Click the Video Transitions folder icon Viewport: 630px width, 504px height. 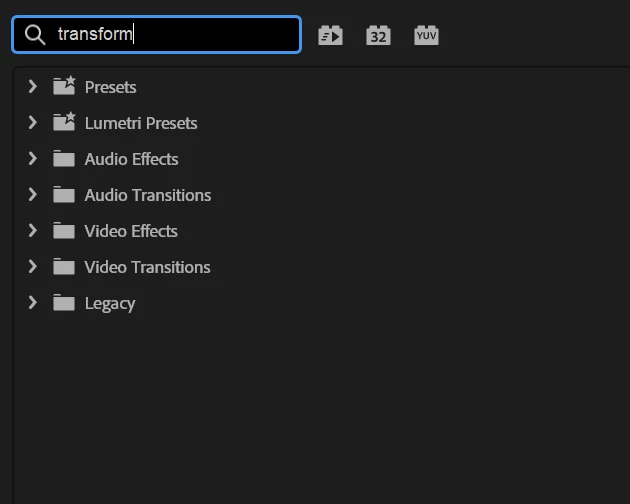(x=64, y=267)
